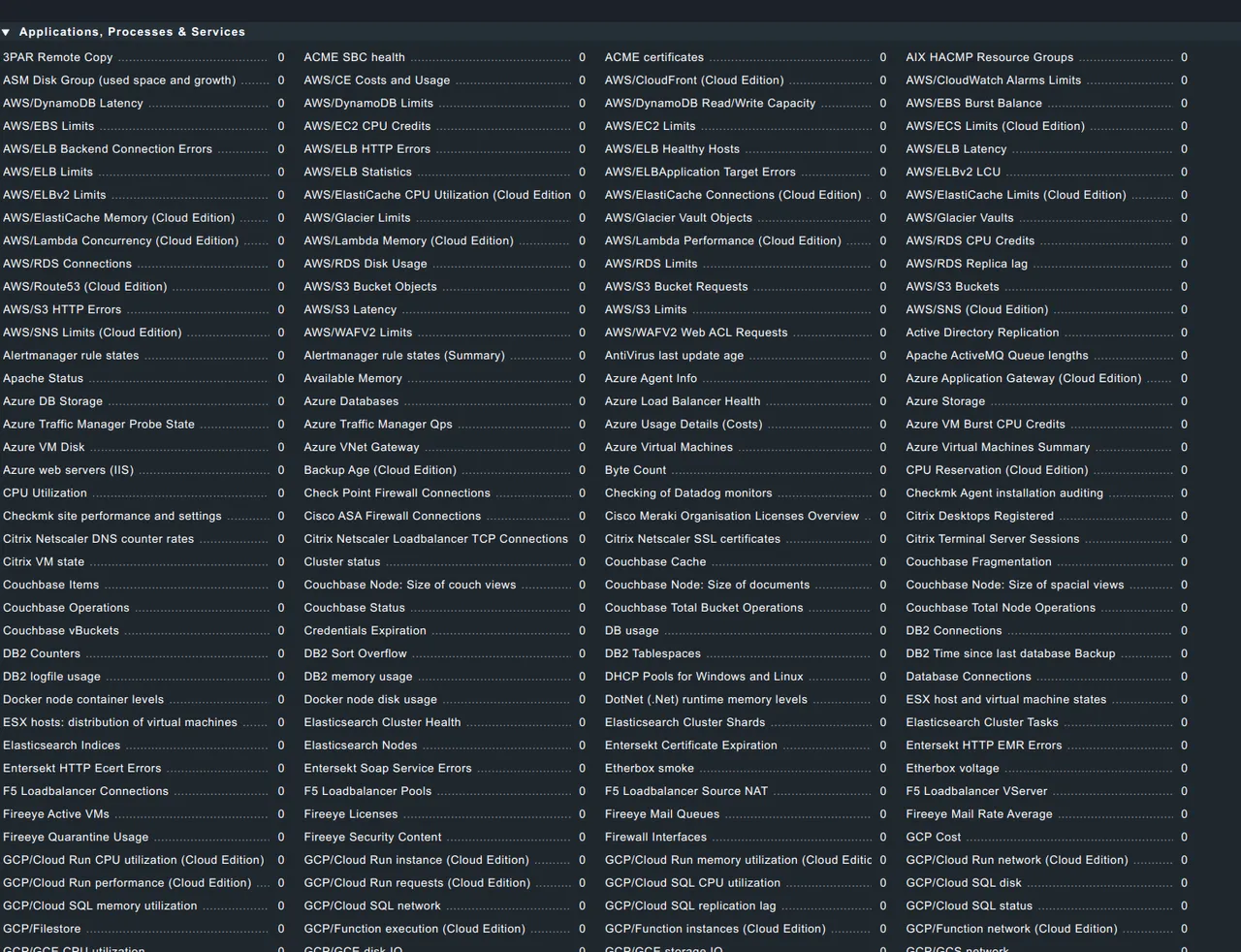Click AWS/ELB Healthy Hosts

(672, 149)
